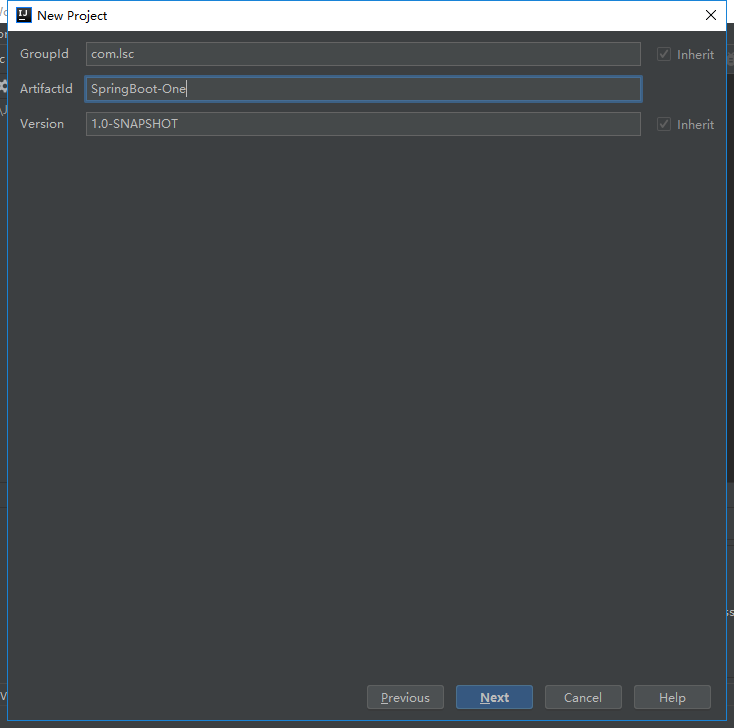The width and height of the screenshot is (734, 728).
Task: Click the ArtifactId label text
Action: coord(46,88)
